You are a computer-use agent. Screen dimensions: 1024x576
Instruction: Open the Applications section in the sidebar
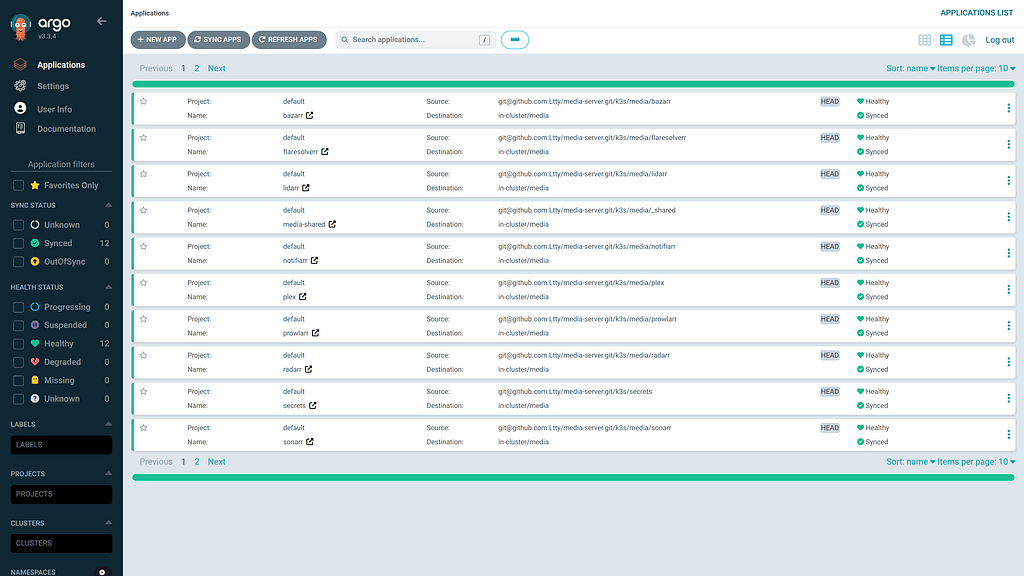61,65
